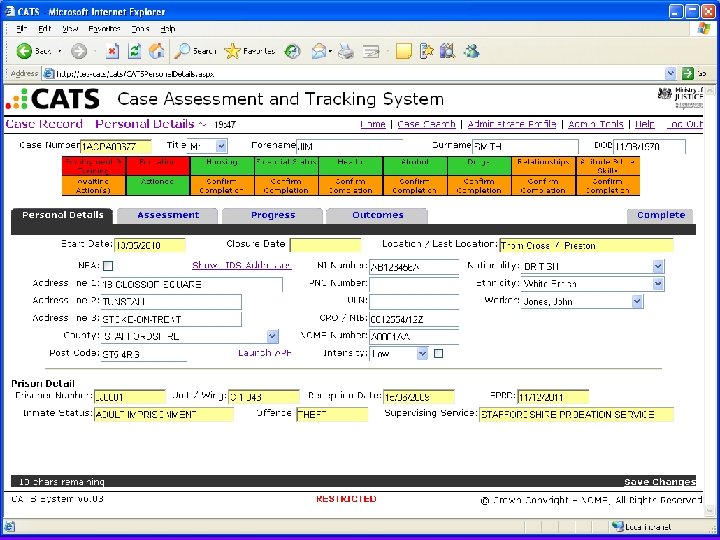Open the Worker dropdown showing Jones, John

tap(637, 301)
